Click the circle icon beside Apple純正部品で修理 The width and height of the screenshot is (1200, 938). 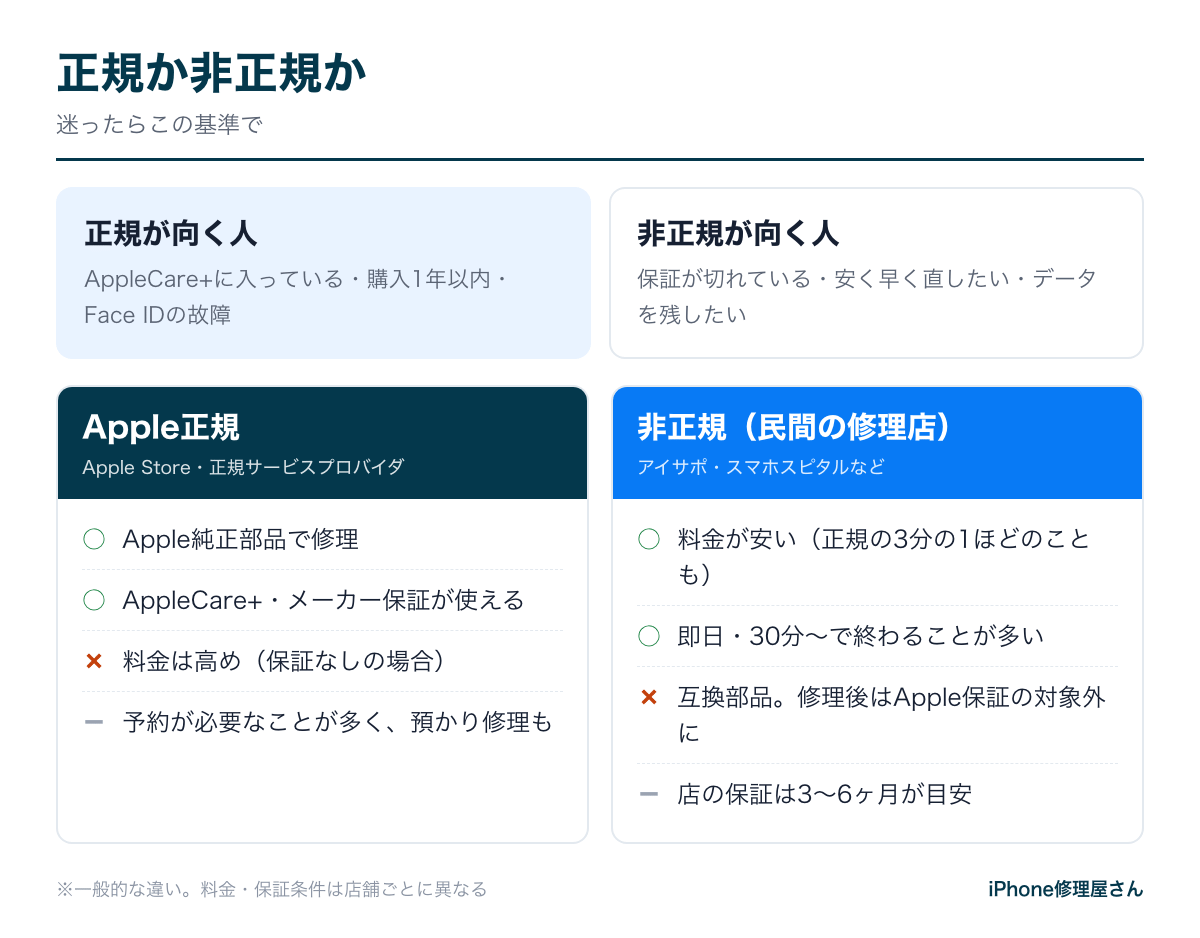point(94,540)
